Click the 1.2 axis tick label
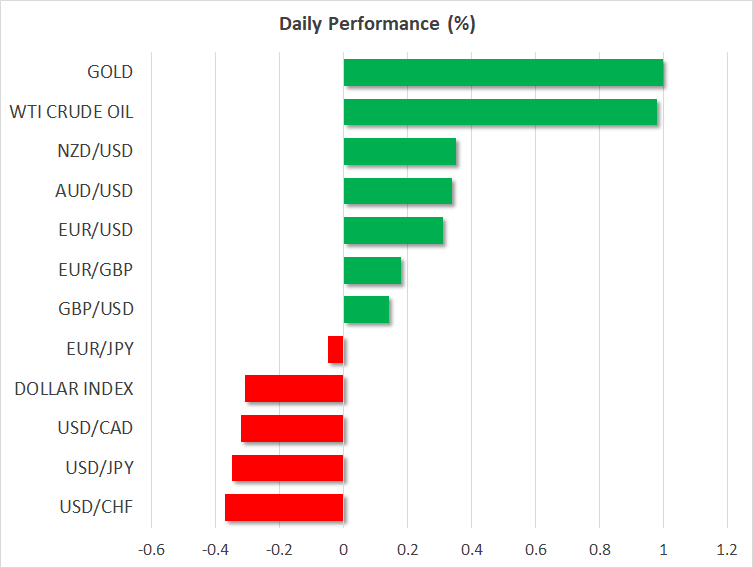This screenshot has width=753, height=568. pos(727,549)
